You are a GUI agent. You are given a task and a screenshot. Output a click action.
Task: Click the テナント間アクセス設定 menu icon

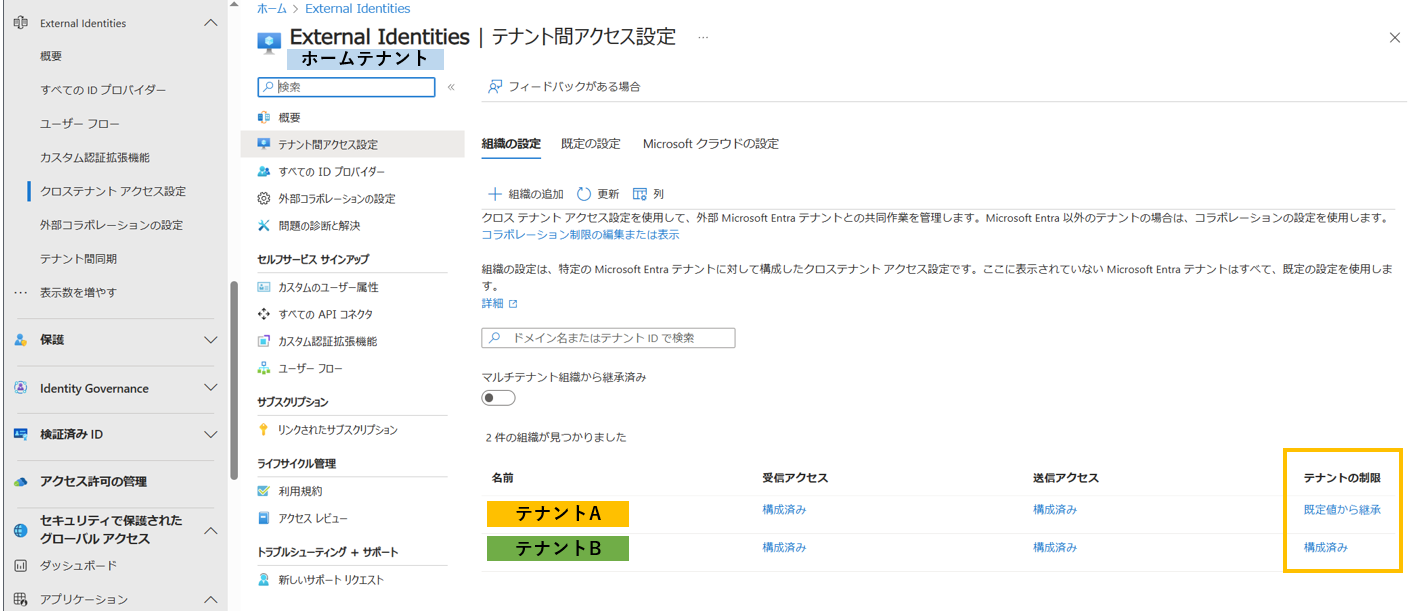264,144
